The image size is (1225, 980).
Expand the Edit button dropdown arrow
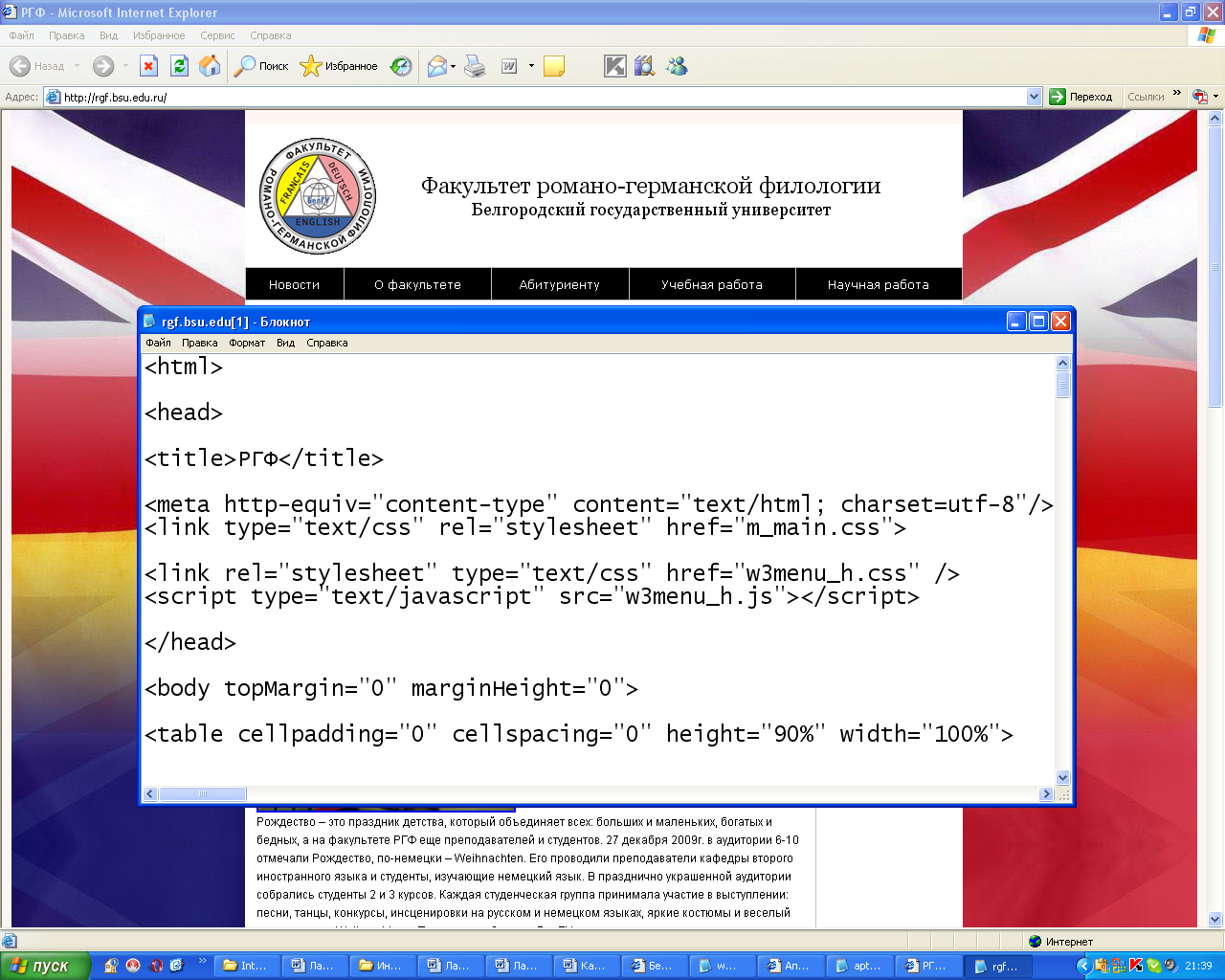(x=531, y=66)
